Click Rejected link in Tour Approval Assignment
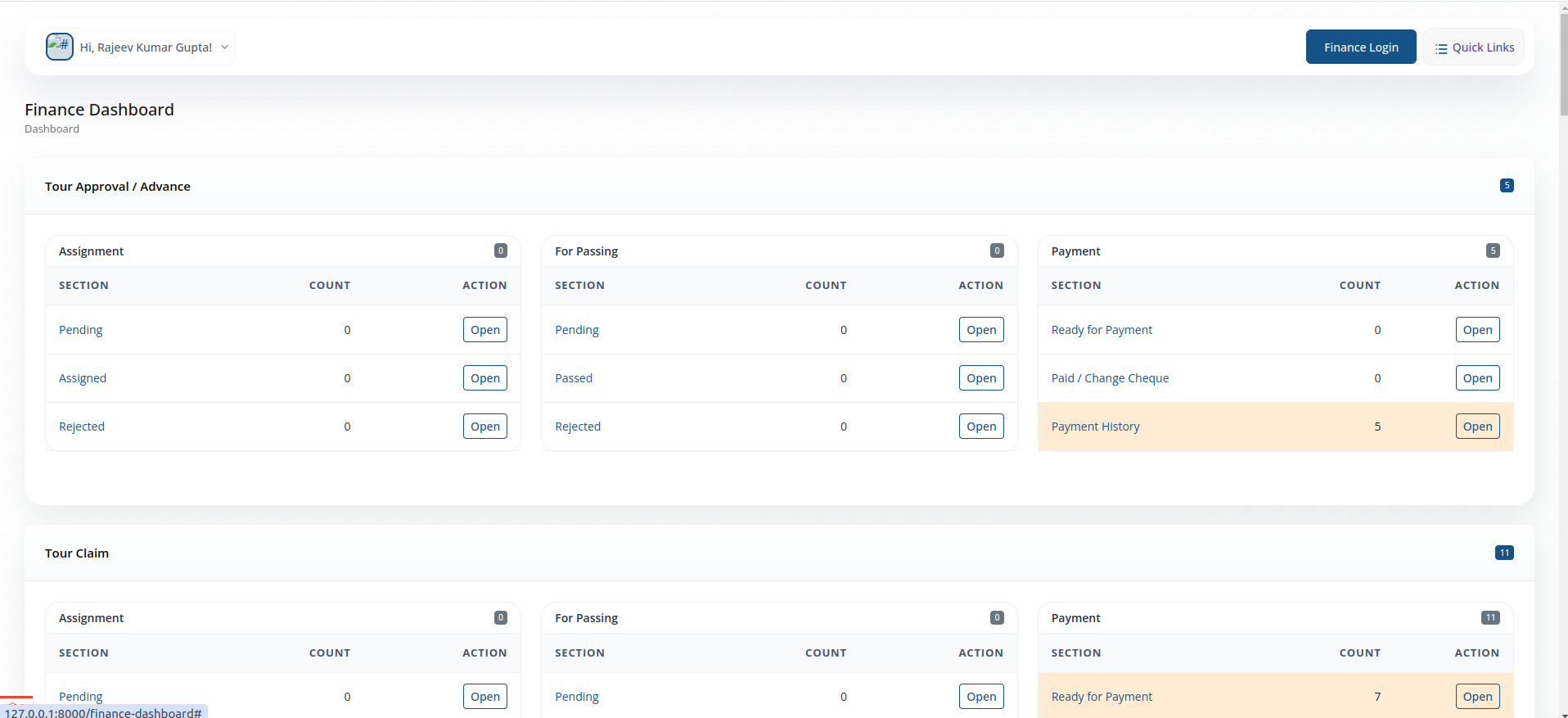The width and height of the screenshot is (1568, 718). pos(82,427)
